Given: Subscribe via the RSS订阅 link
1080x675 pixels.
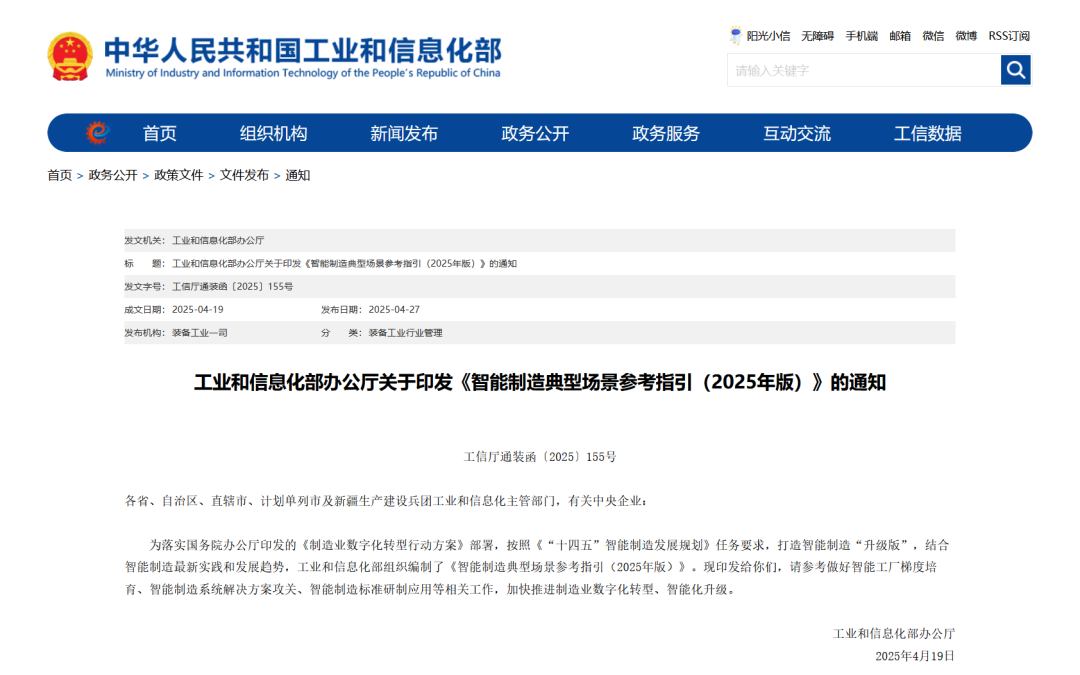Looking at the screenshot, I should pyautogui.click(x=1008, y=35).
